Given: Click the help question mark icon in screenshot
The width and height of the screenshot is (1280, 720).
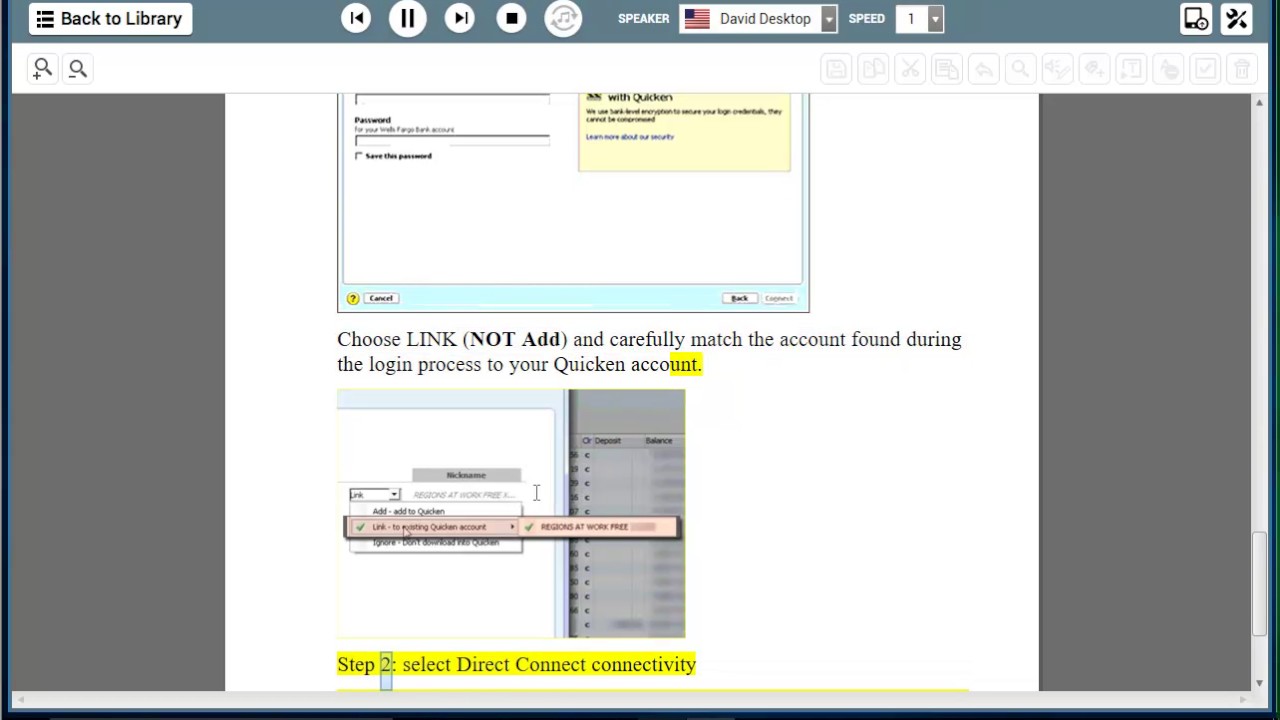Looking at the screenshot, I should click(x=352, y=298).
